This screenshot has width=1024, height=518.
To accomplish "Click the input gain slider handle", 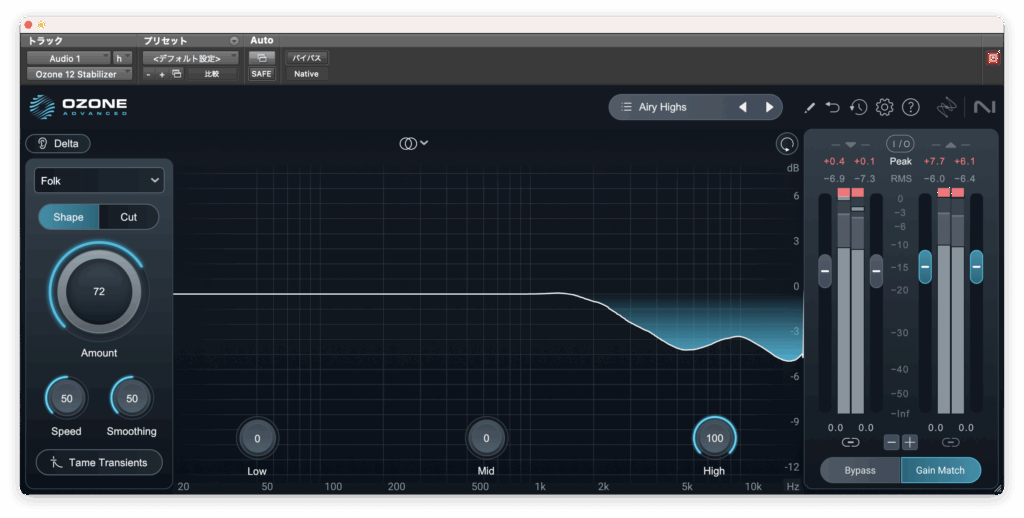I will click(825, 270).
